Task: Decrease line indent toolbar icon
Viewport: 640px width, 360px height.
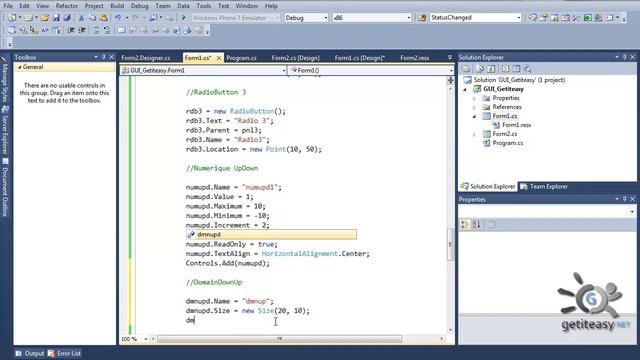Action: (x=71, y=30)
